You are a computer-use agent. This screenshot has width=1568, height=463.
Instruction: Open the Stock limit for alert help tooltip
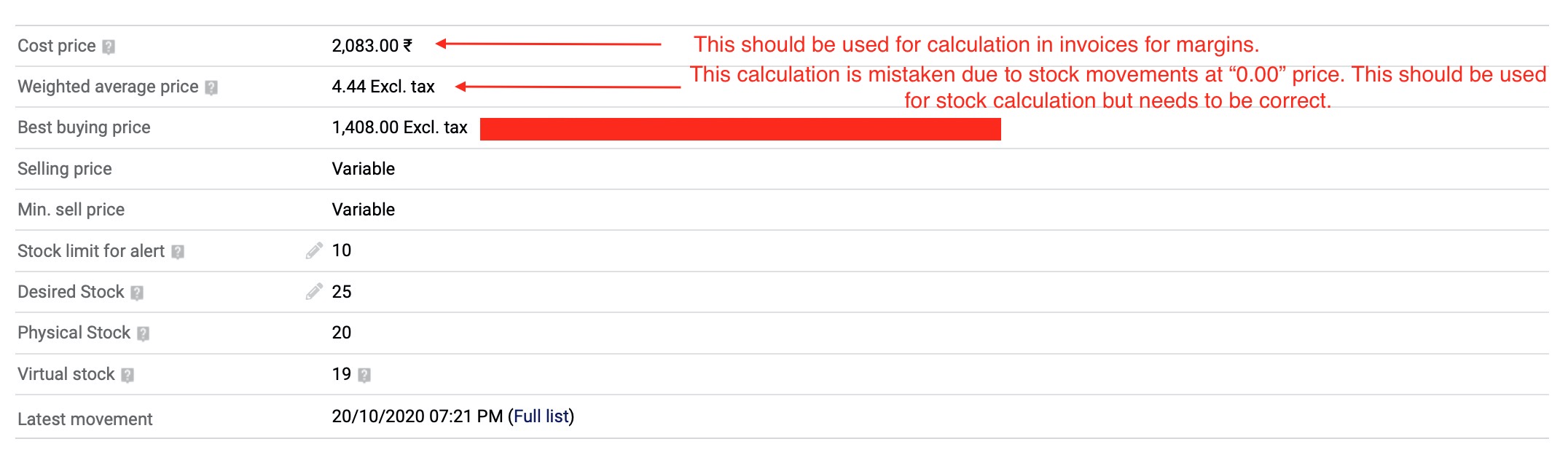pos(179,251)
